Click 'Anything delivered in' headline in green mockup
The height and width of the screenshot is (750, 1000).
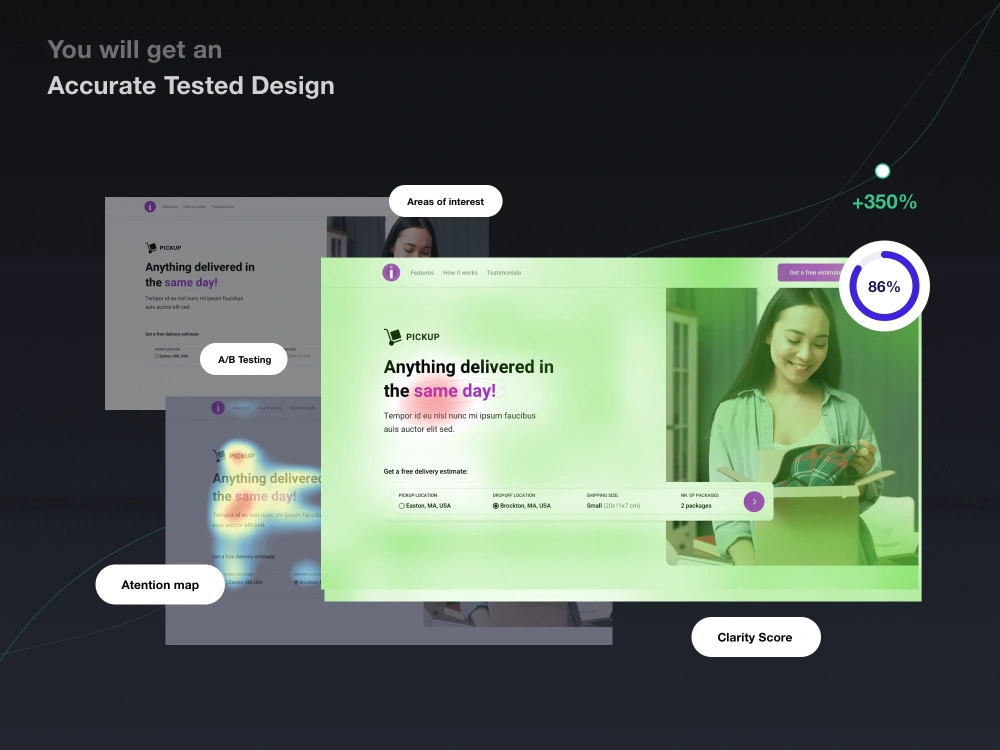469,367
